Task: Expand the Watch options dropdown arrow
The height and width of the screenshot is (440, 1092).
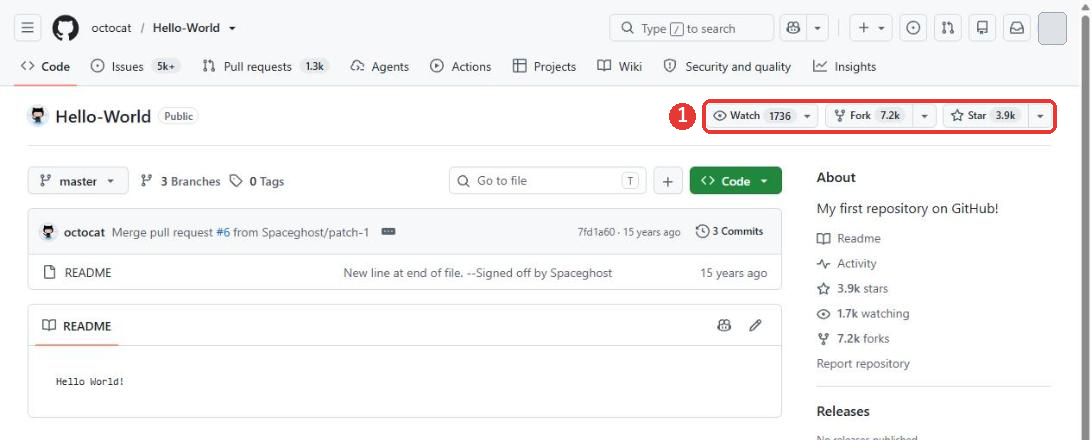Action: tap(807, 116)
